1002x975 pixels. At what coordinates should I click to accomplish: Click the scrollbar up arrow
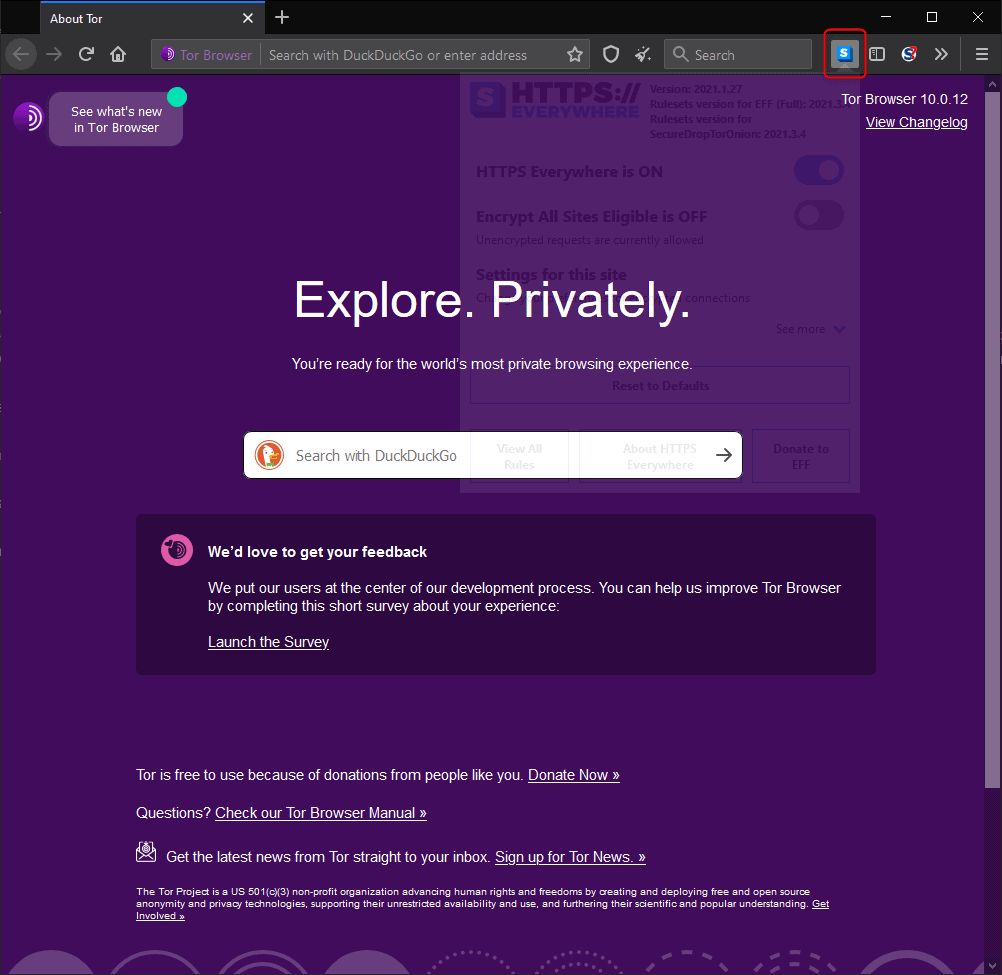coord(992,83)
